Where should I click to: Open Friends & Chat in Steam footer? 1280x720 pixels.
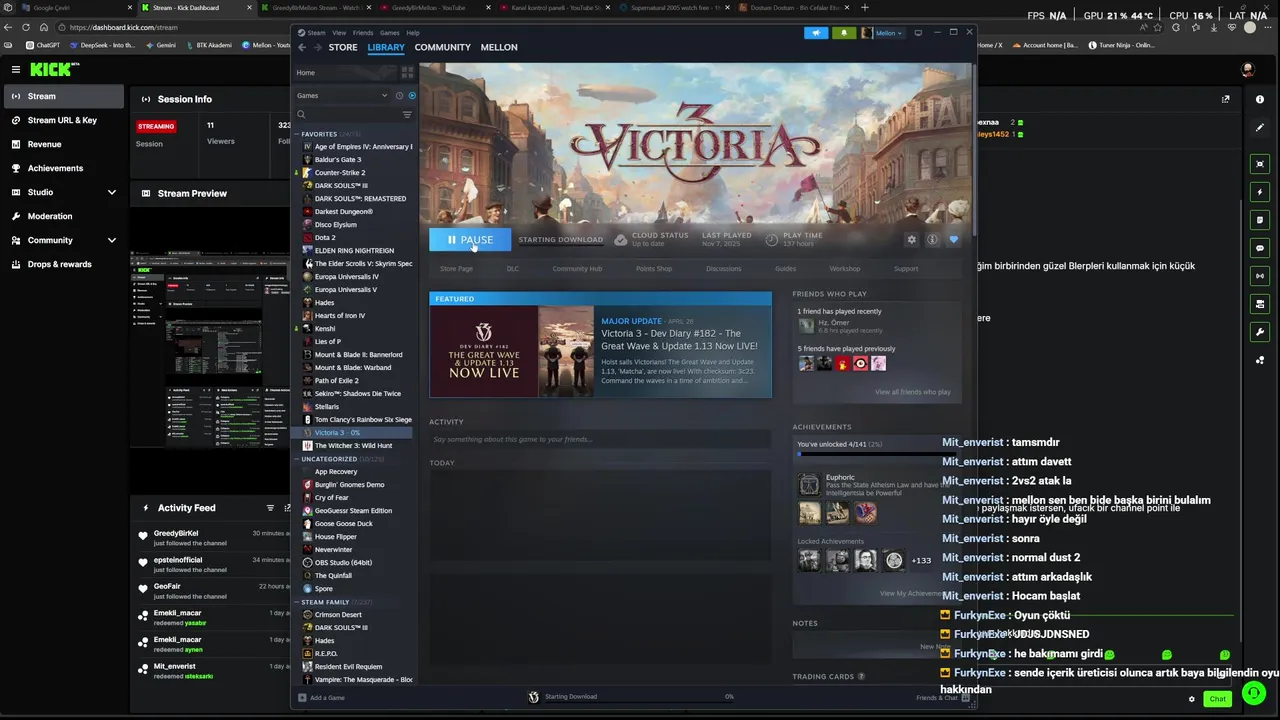(942, 697)
